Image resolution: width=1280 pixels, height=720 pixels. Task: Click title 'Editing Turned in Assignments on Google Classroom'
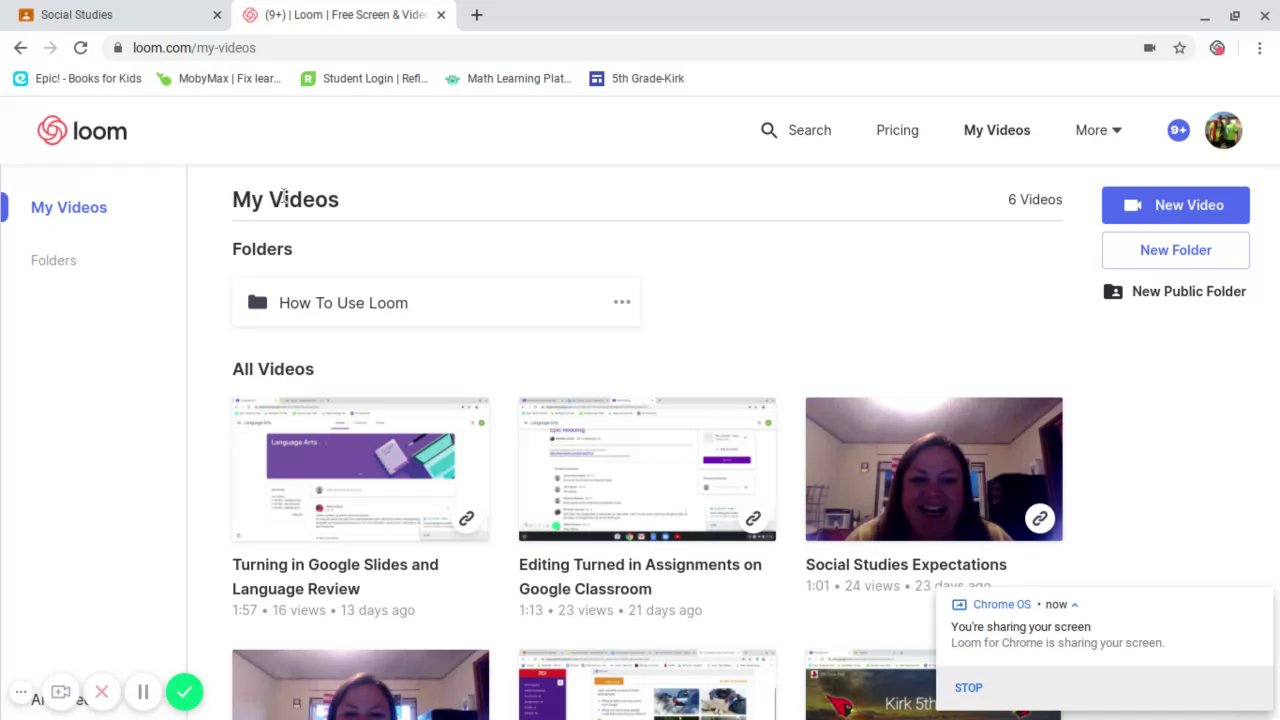point(641,577)
